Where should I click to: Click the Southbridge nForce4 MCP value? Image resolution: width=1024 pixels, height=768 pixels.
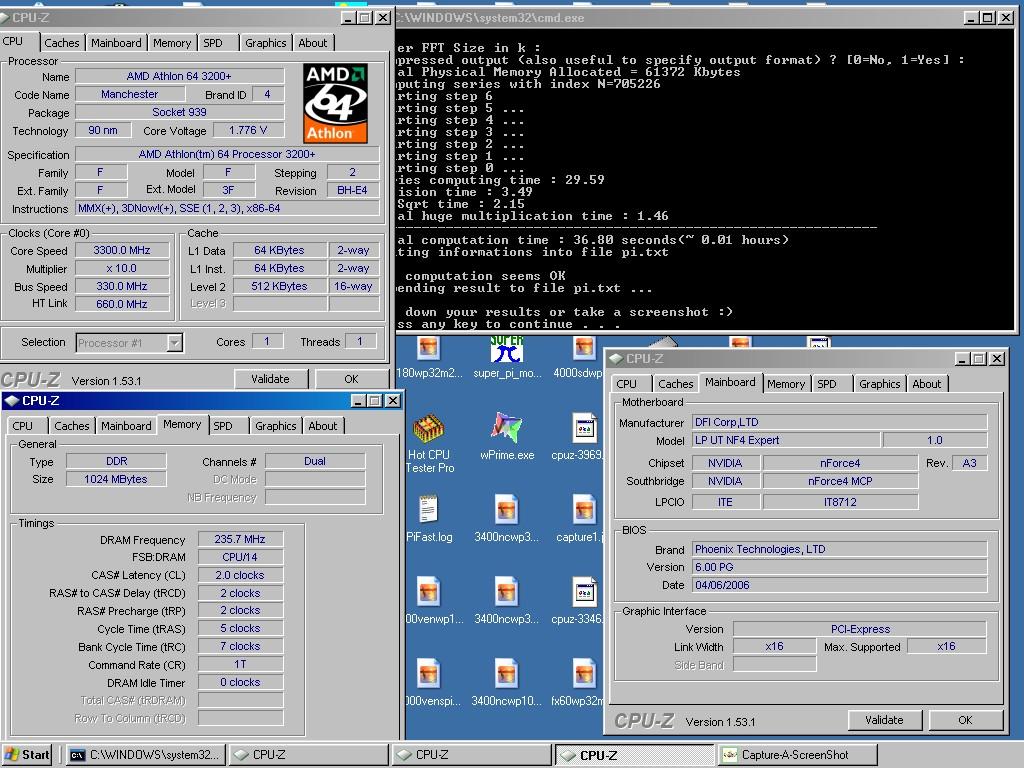840,481
